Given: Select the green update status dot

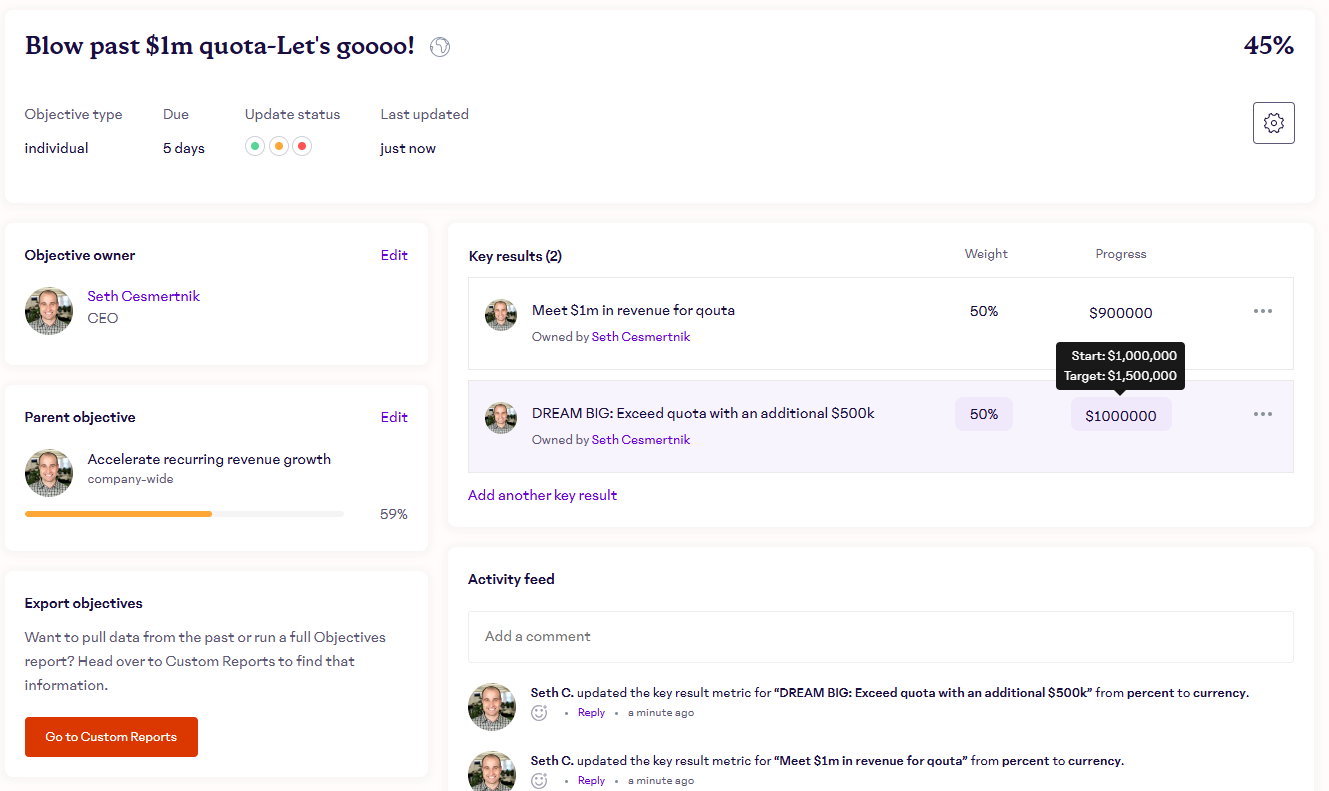Looking at the screenshot, I should tap(256, 146).
